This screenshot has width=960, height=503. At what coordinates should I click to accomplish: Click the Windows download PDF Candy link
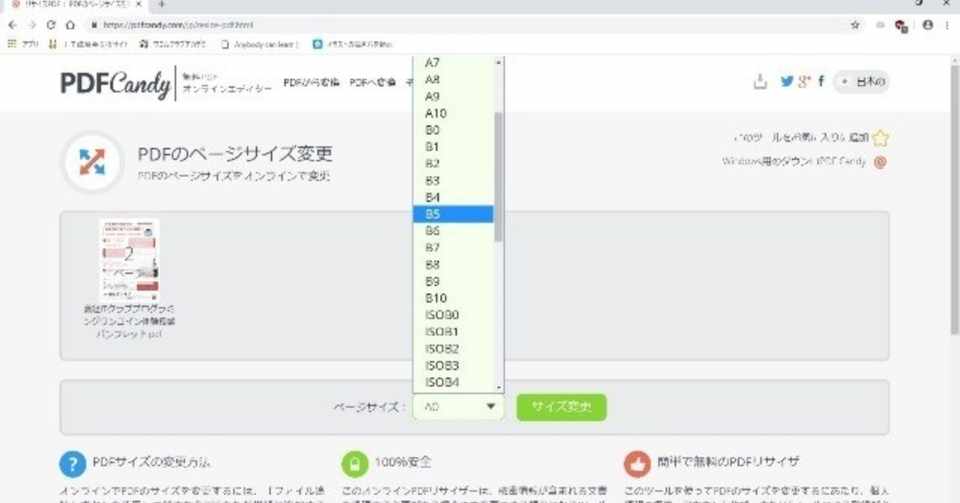point(794,162)
